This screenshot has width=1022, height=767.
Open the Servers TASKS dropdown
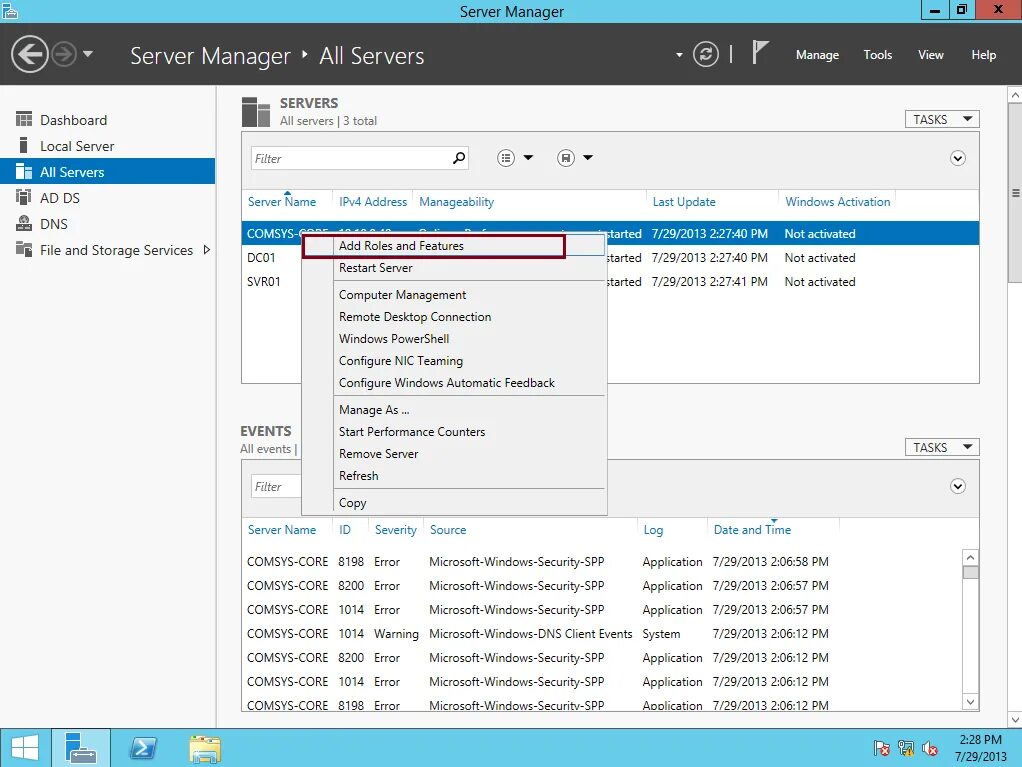[942, 119]
